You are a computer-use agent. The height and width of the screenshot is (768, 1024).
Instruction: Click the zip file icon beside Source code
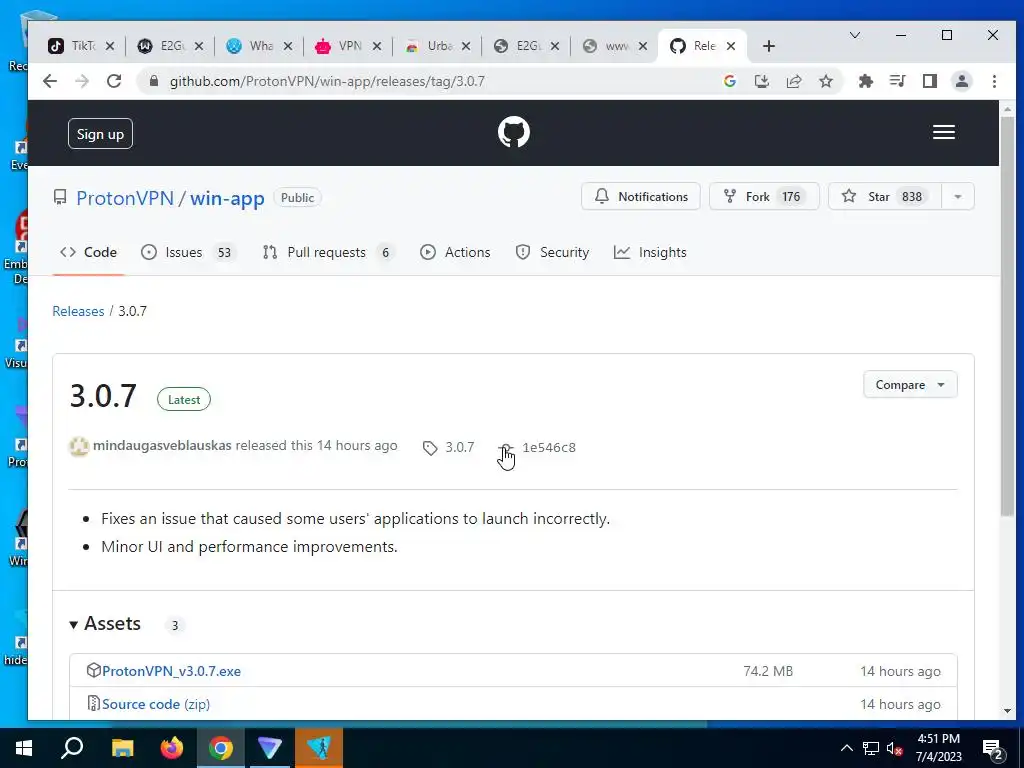coord(93,703)
